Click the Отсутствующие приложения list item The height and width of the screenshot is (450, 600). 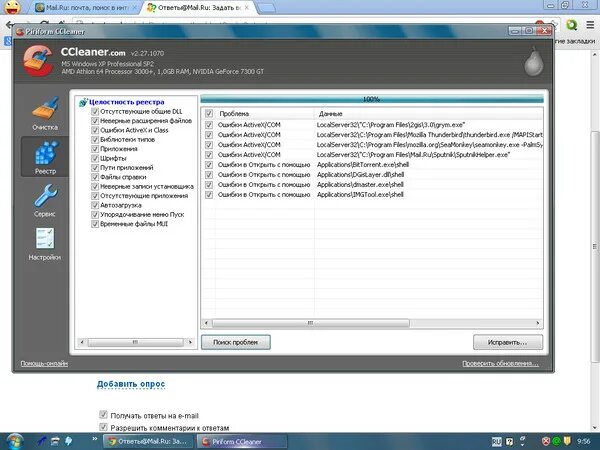coord(144,196)
